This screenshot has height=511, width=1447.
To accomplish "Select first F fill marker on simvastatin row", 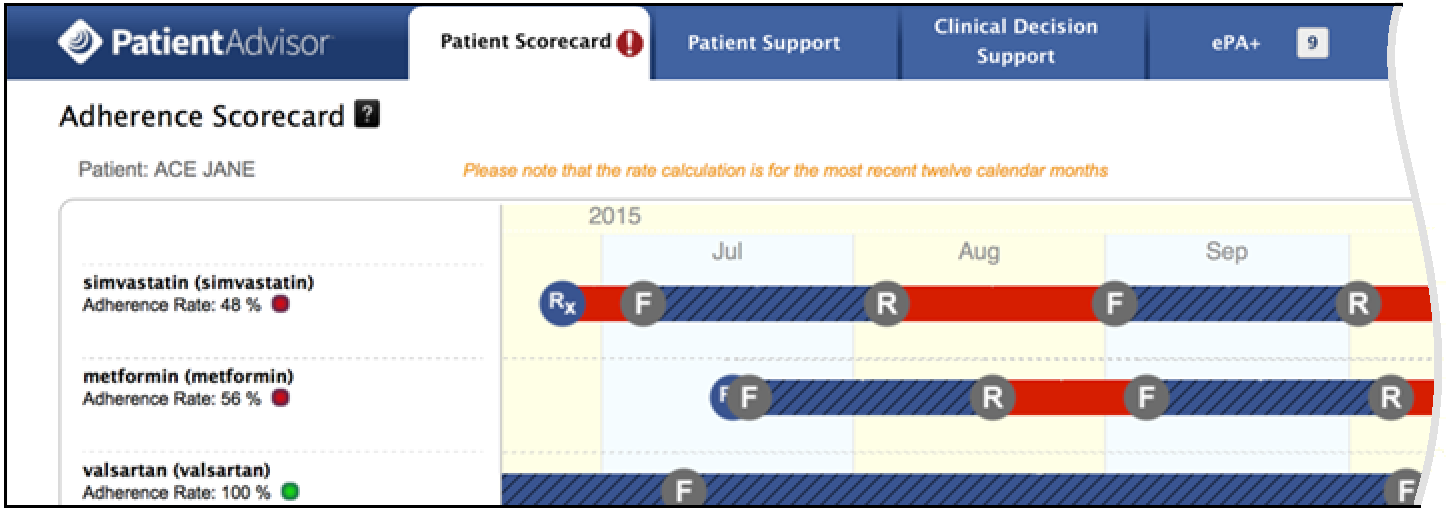I will (643, 304).
